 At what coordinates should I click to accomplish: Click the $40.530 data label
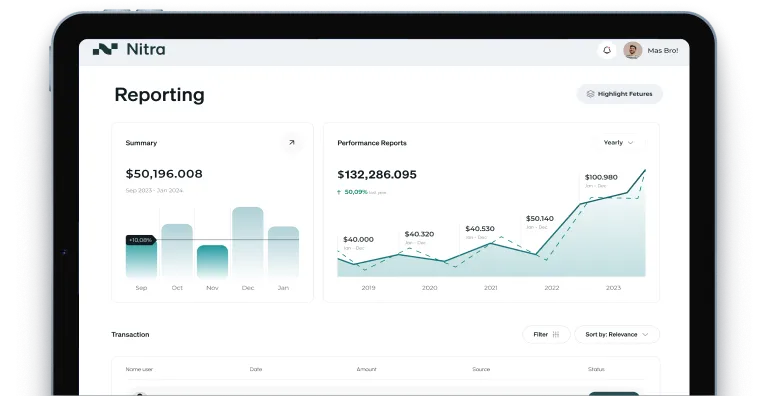480,229
